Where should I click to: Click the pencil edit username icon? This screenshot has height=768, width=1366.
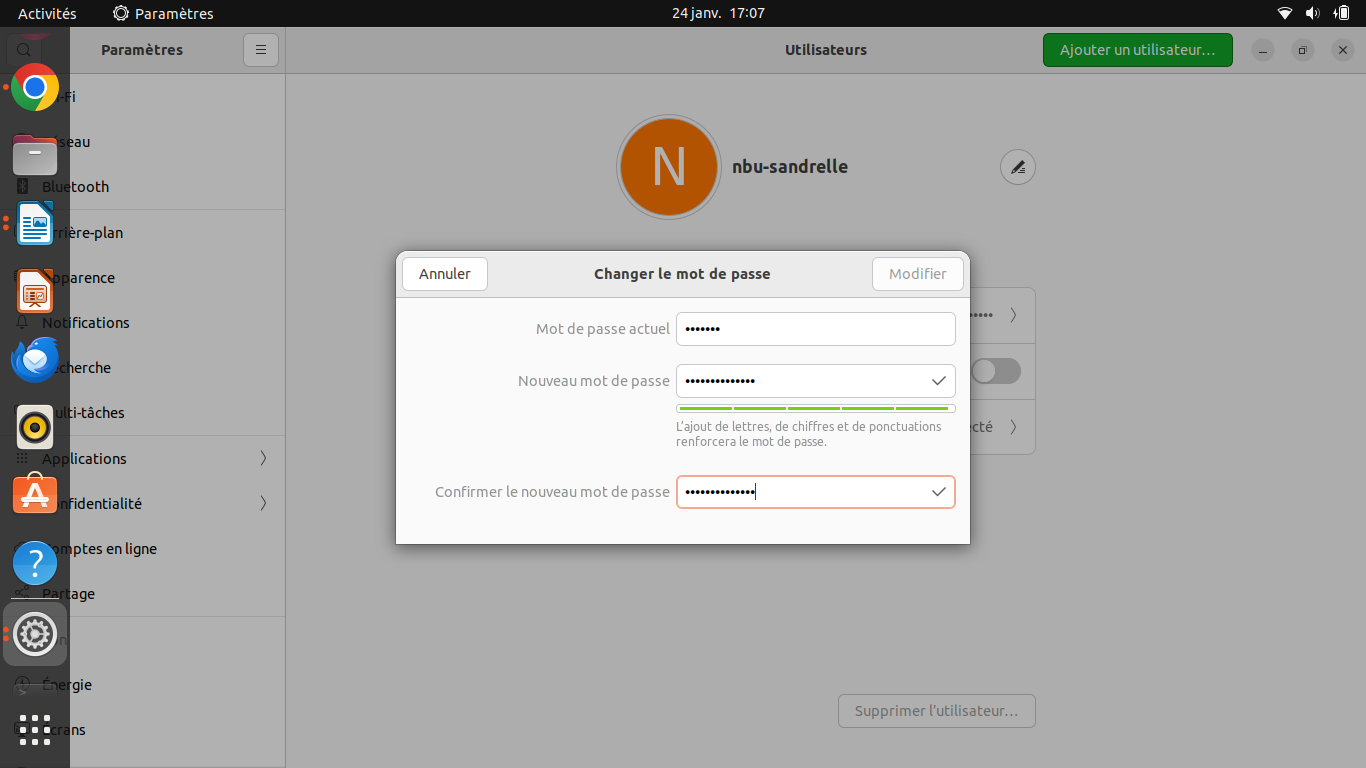coord(1018,167)
